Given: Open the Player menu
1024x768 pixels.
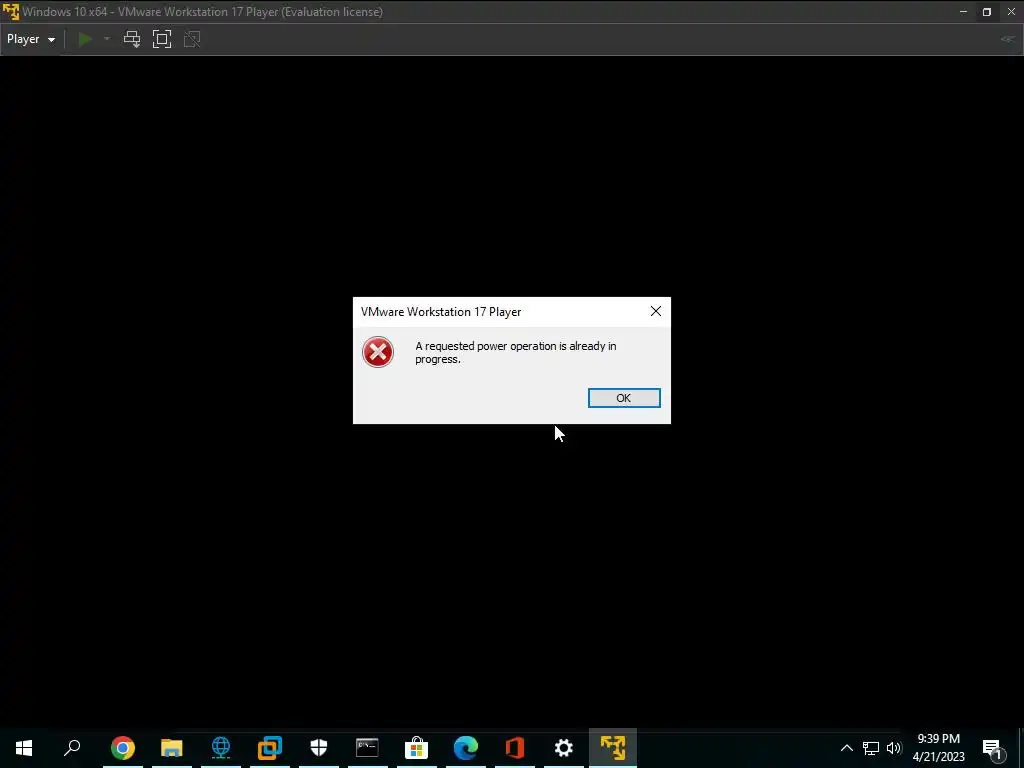Looking at the screenshot, I should tap(31, 39).
